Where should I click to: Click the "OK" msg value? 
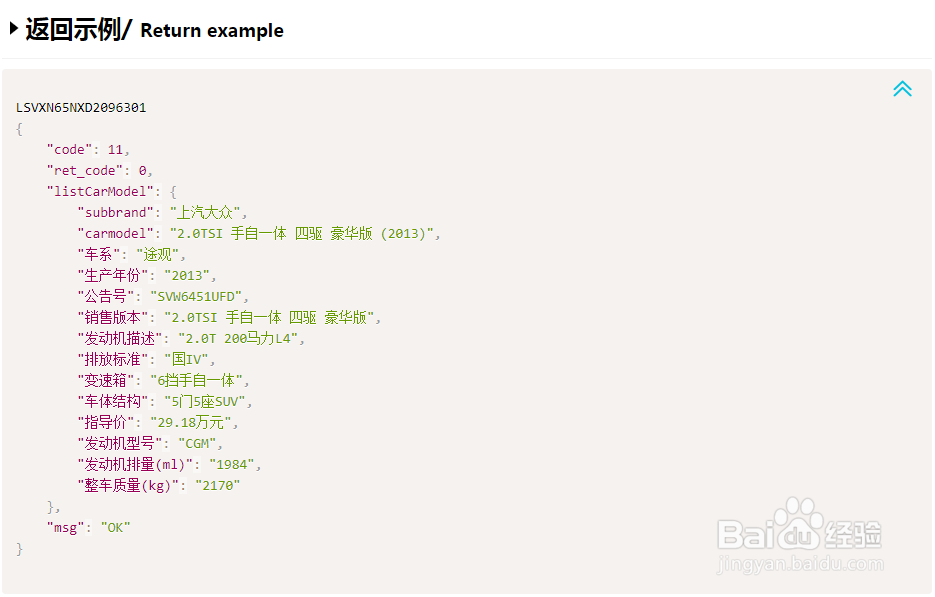[x=115, y=527]
